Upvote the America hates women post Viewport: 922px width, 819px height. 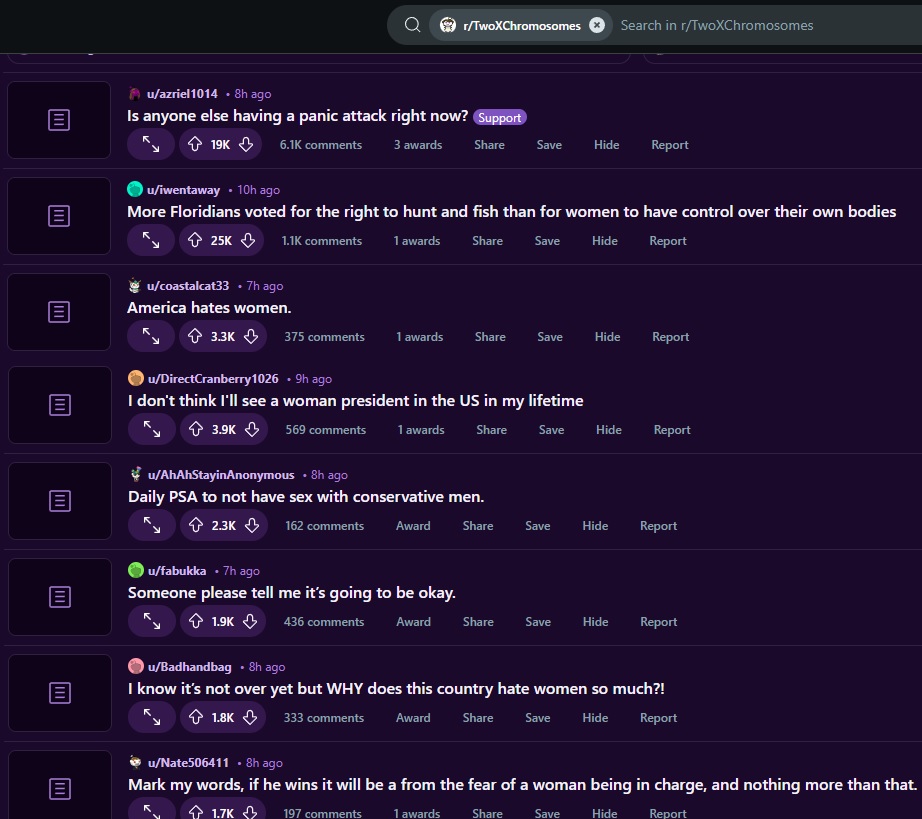195,336
